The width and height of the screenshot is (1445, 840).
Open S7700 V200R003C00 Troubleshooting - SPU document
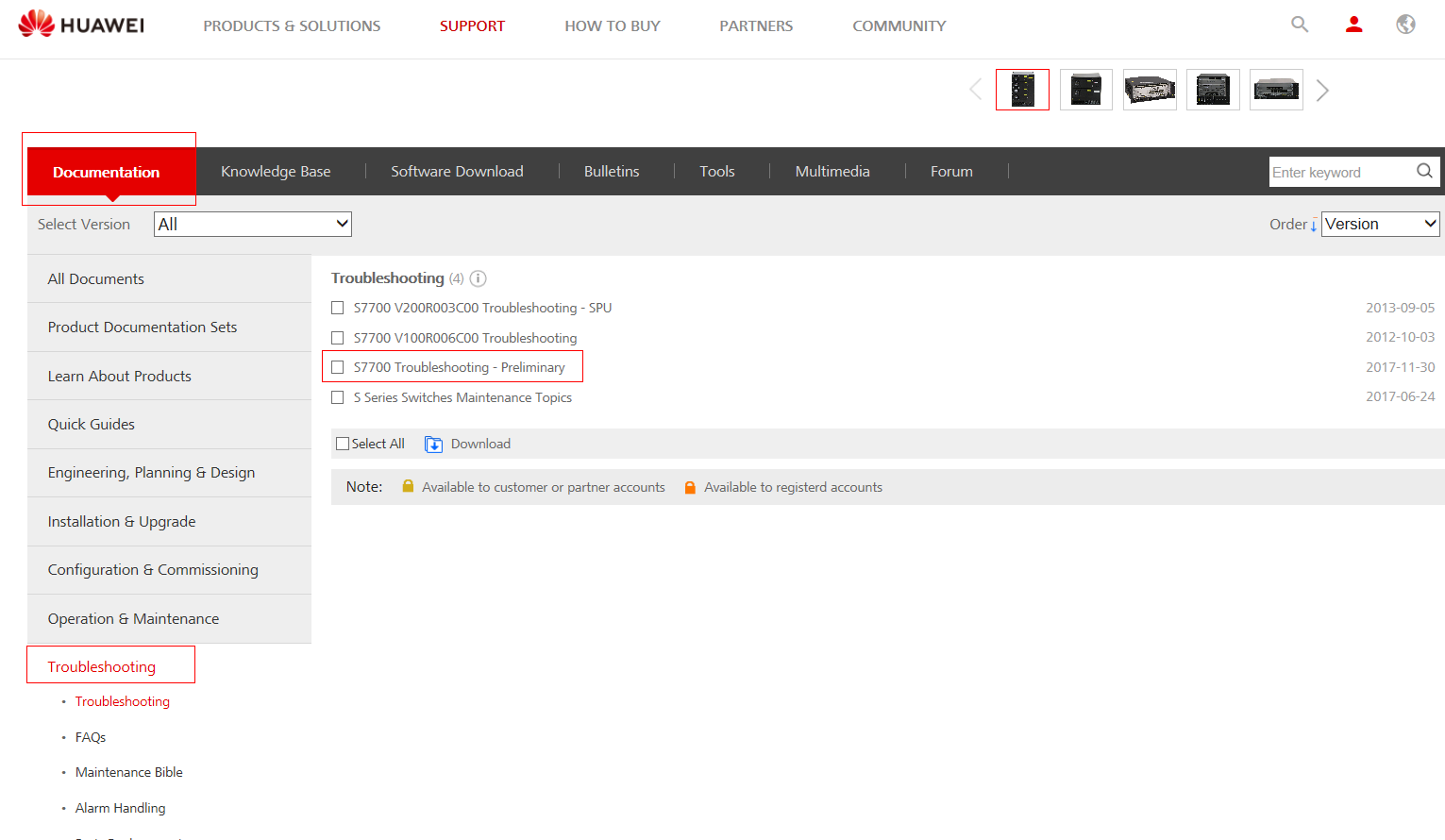click(x=482, y=308)
